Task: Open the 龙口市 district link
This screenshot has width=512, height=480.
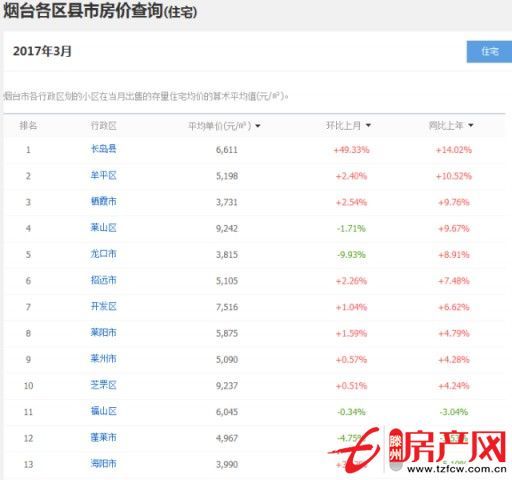Action: pos(103,254)
